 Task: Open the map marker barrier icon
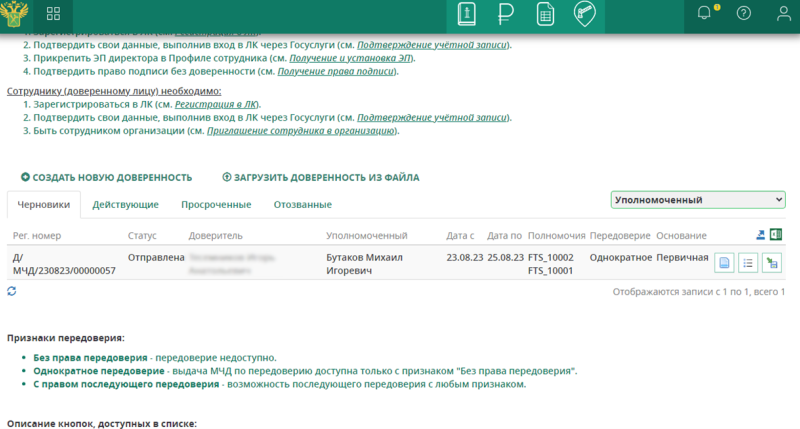tap(585, 14)
